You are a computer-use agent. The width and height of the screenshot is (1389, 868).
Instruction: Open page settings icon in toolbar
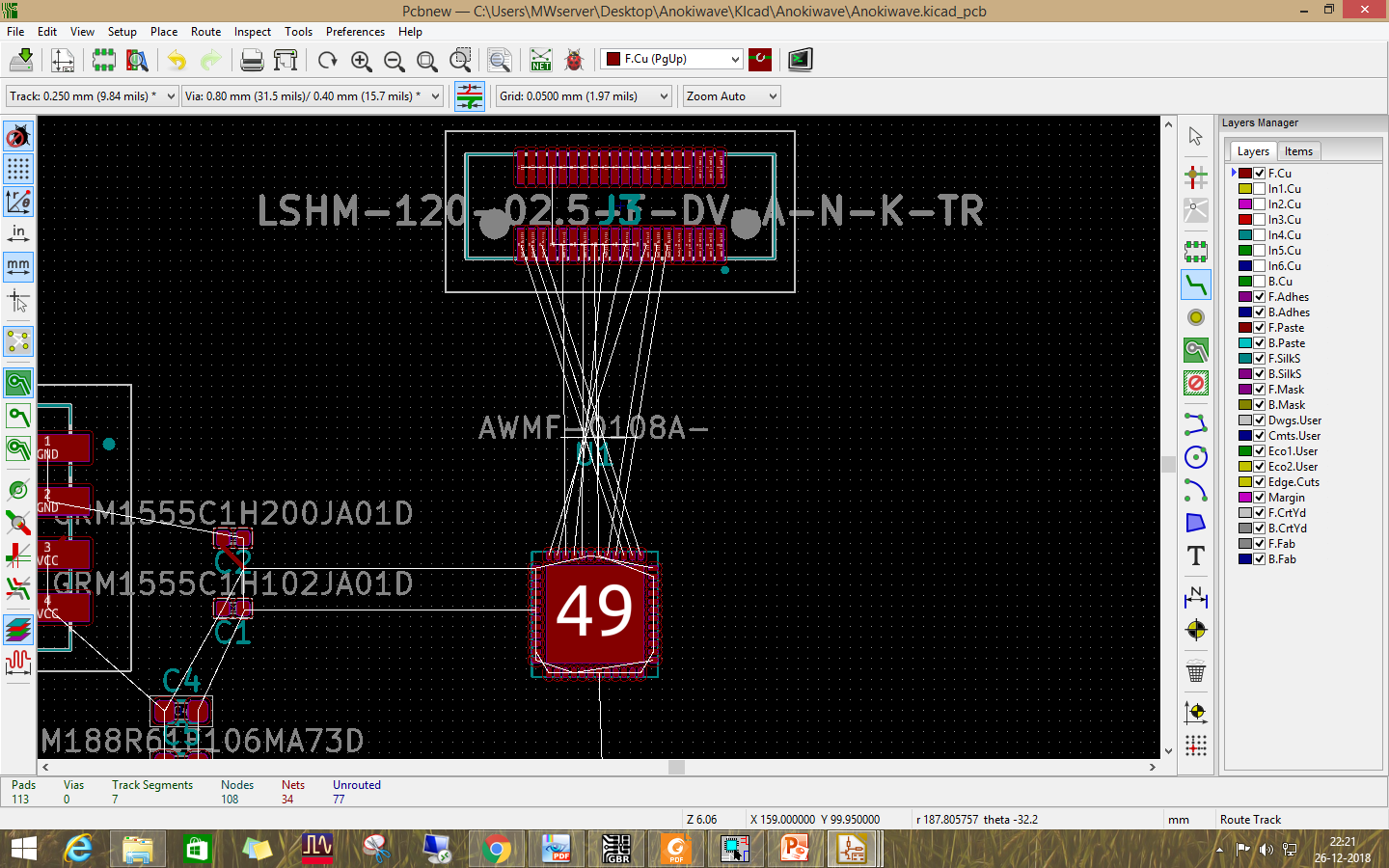point(63,60)
